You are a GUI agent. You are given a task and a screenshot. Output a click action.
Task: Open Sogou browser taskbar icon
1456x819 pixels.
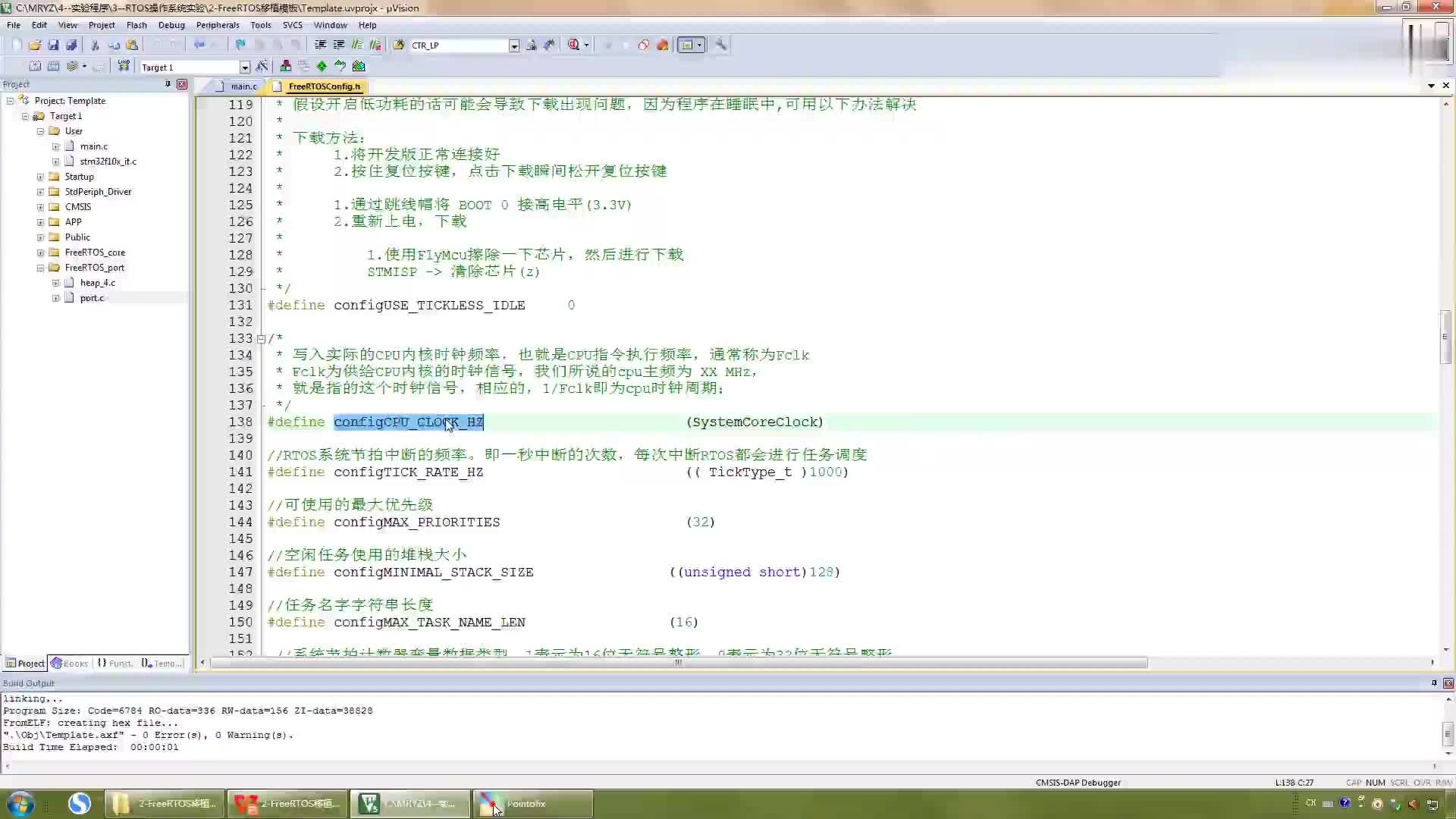coord(79,803)
